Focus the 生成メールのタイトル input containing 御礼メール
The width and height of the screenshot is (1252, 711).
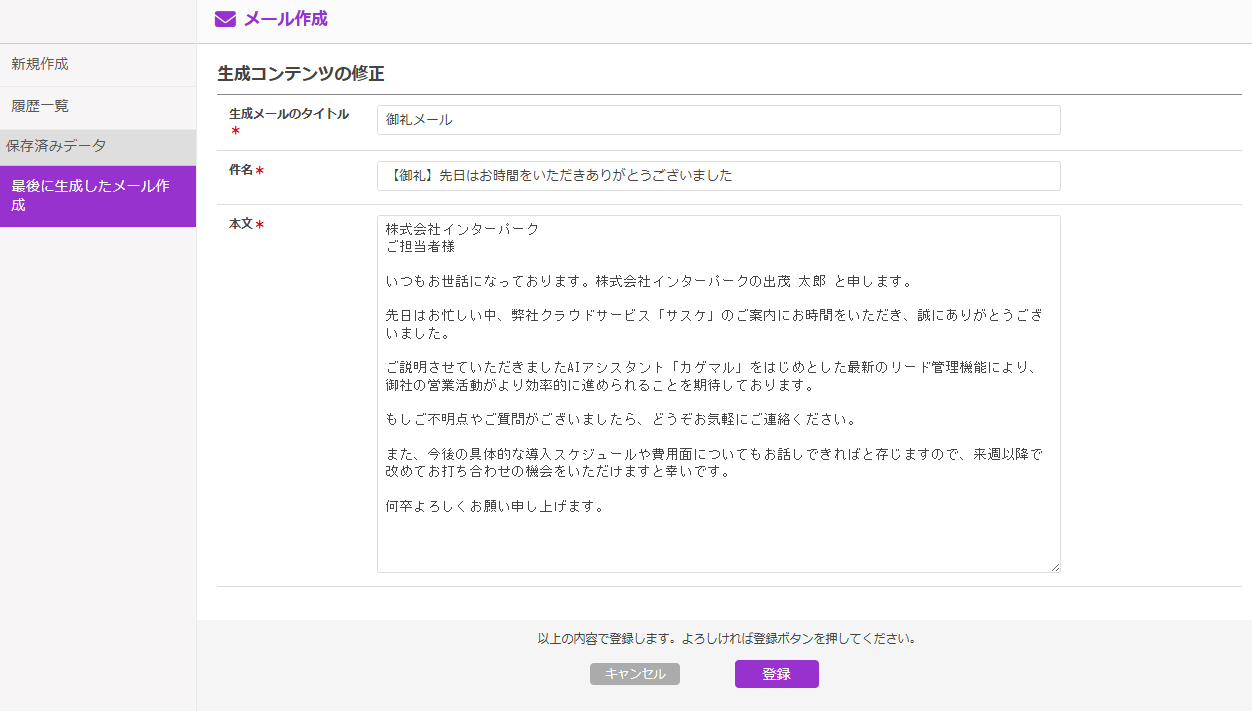[718, 120]
